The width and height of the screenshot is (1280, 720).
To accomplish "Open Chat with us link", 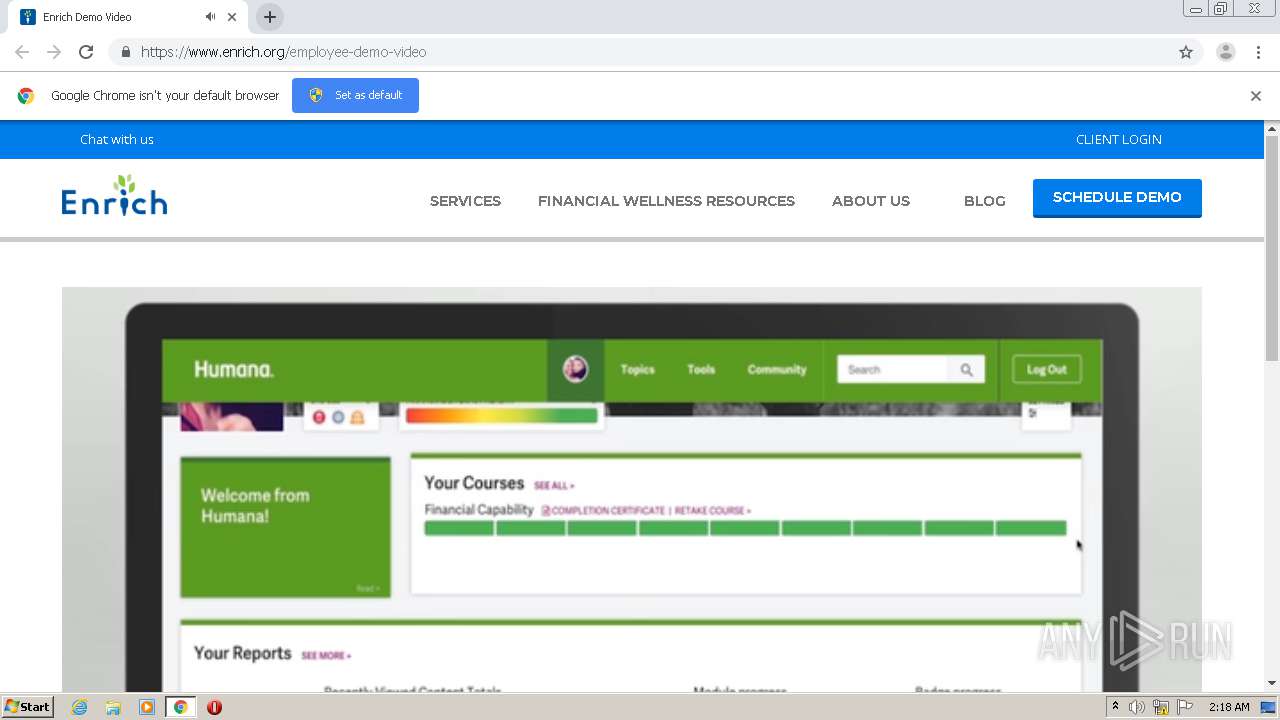I will pyautogui.click(x=117, y=139).
